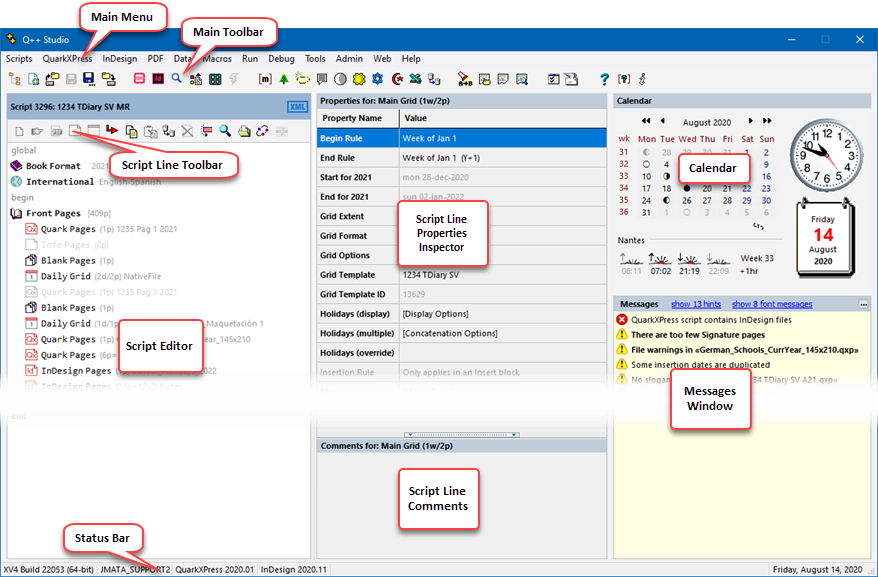Select the 'Daily Grid (2d/2p) NativeFile' line
878x577 pixels.
[x=93, y=276]
